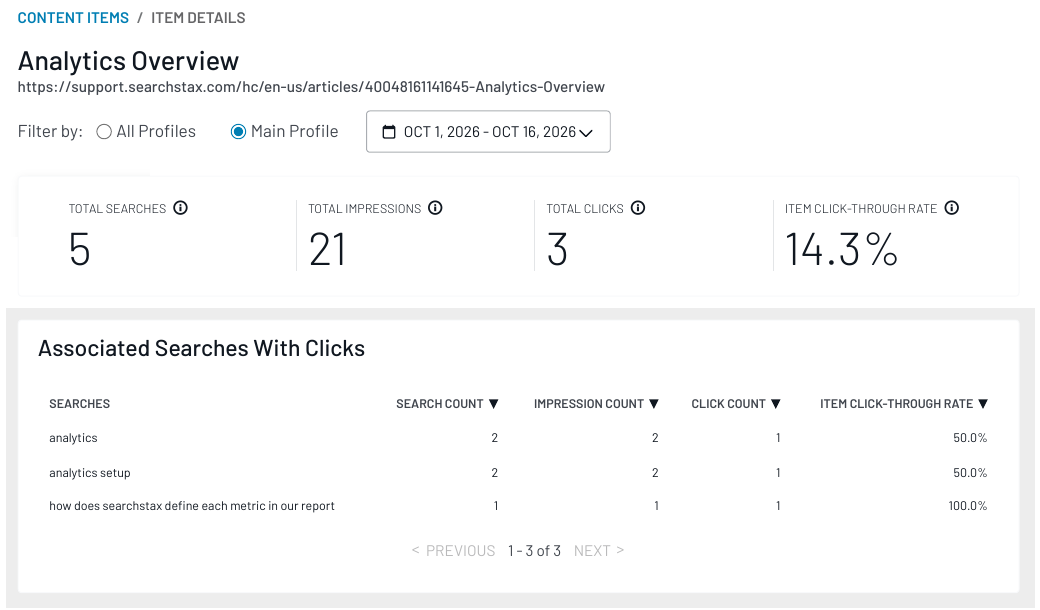The width and height of the screenshot is (1040, 610).
Task: Click the calendar icon in date picker
Action: tap(389, 132)
